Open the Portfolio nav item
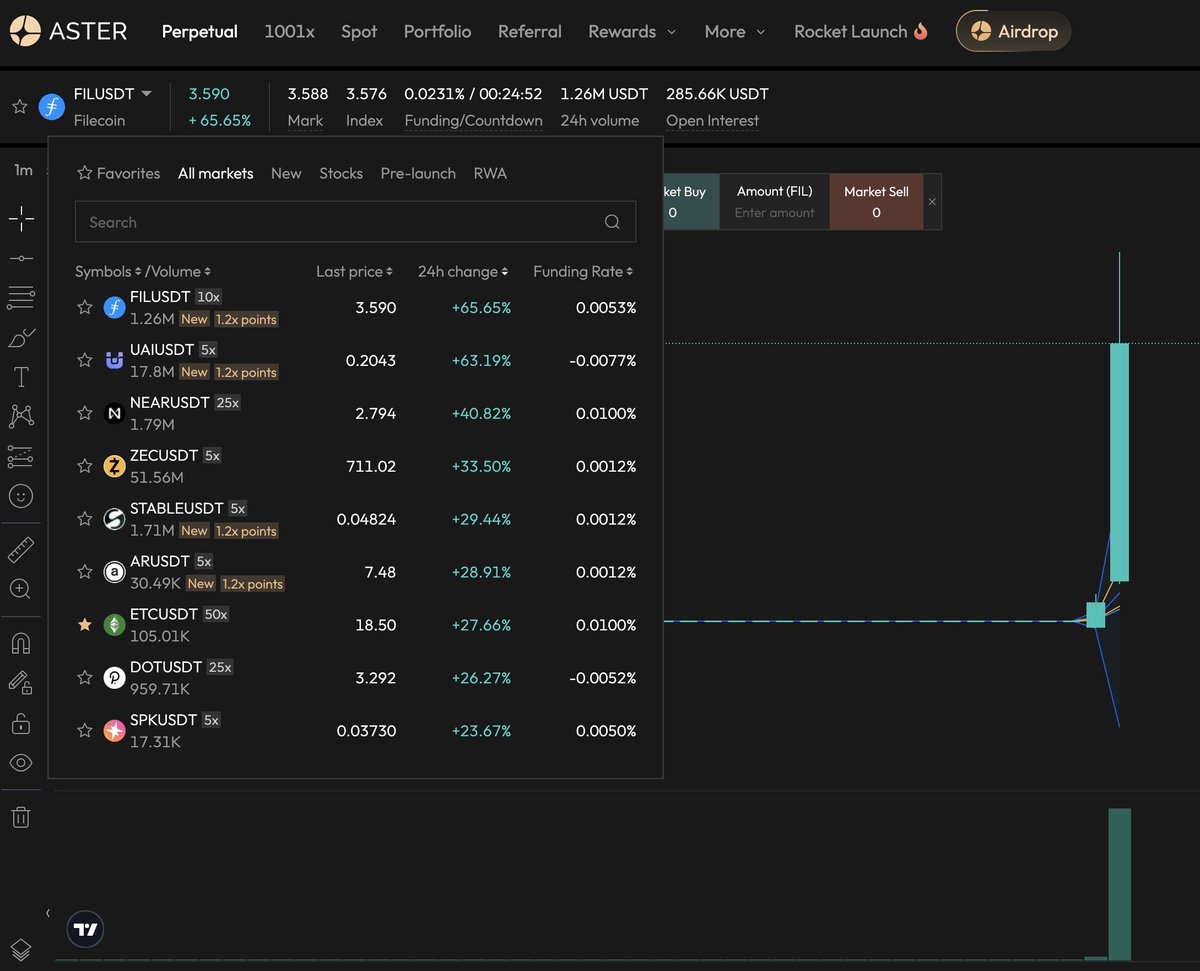 click(x=437, y=31)
